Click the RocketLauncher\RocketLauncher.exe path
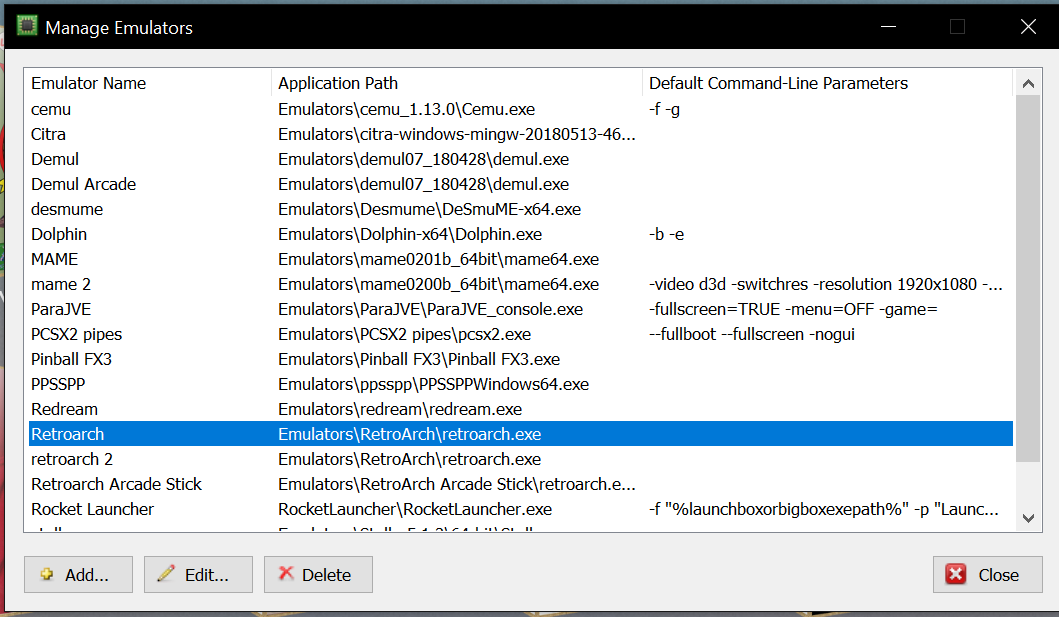 (415, 509)
